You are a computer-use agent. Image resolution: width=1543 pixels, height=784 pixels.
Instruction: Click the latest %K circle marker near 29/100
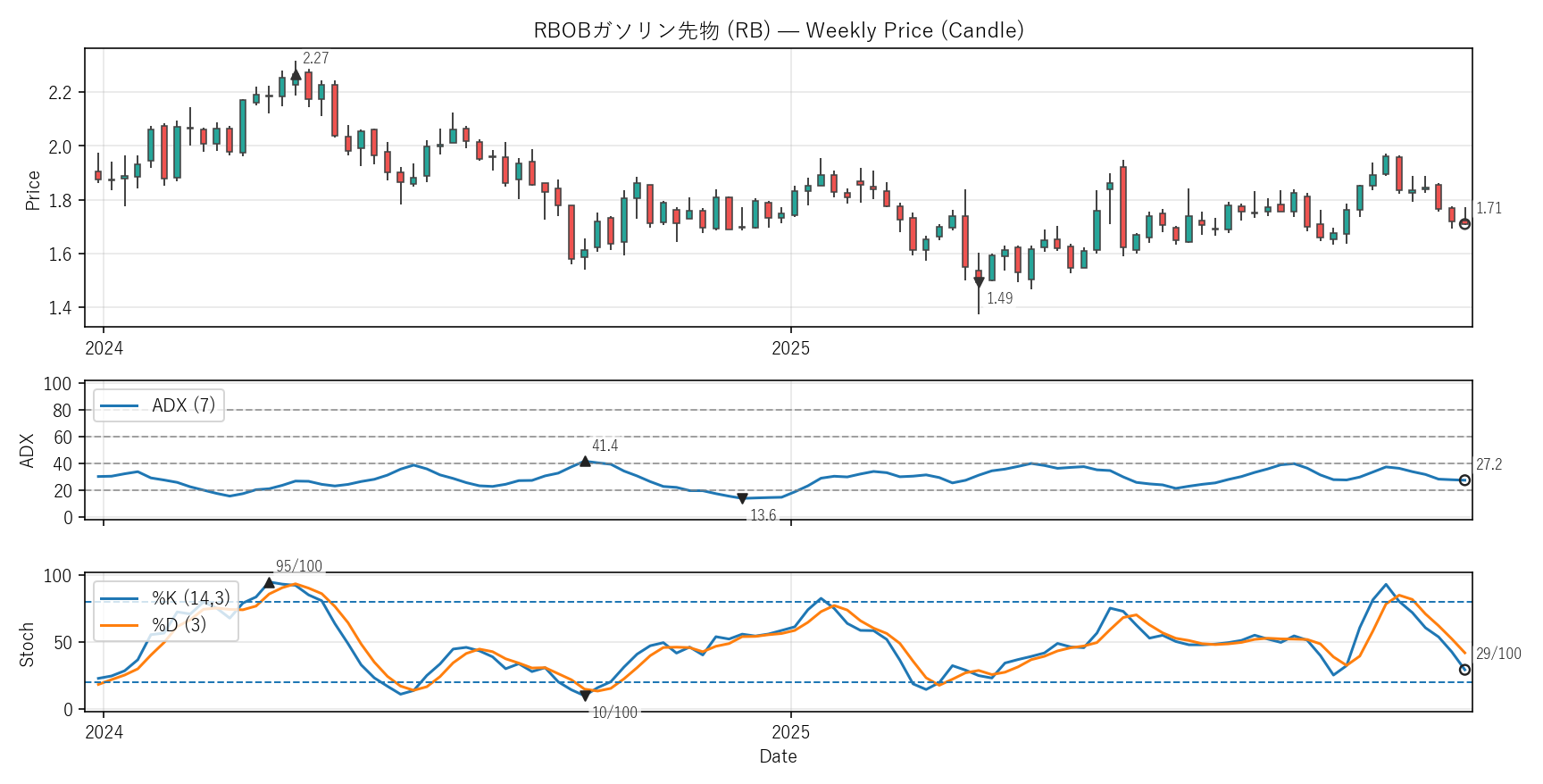click(x=1464, y=670)
